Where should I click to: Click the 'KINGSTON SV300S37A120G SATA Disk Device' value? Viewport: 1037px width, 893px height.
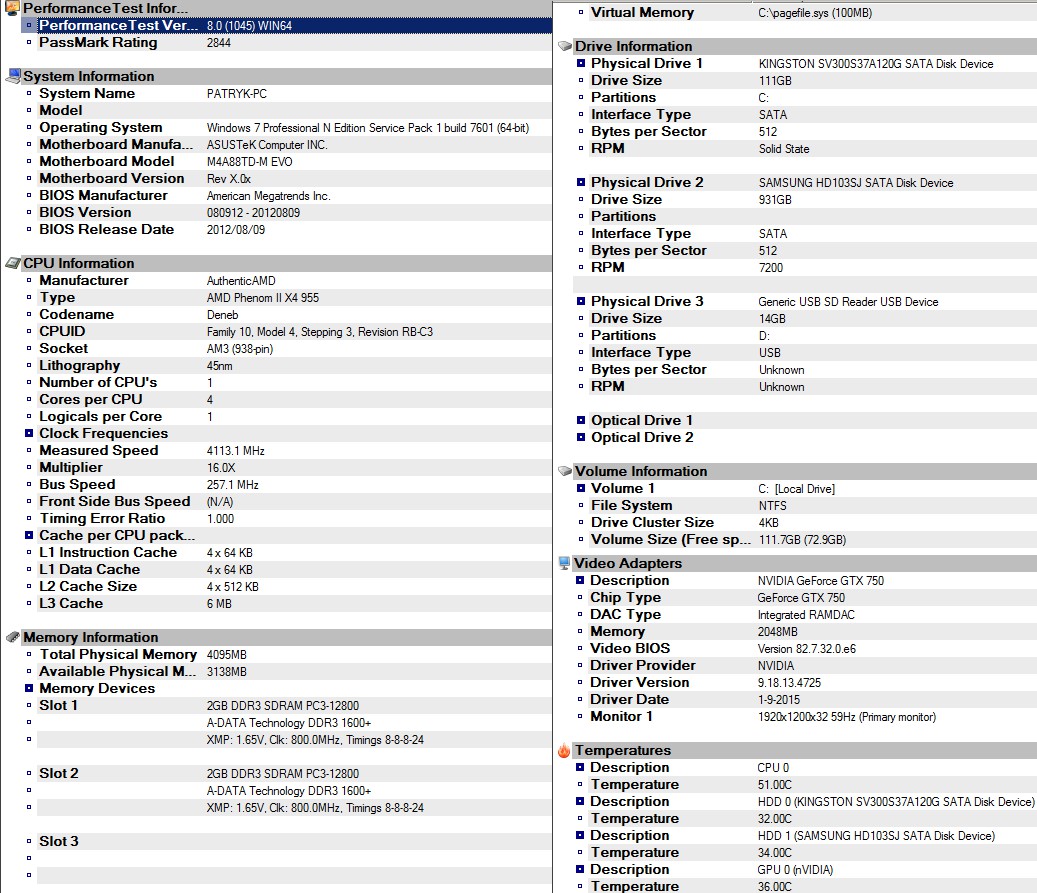coord(876,64)
